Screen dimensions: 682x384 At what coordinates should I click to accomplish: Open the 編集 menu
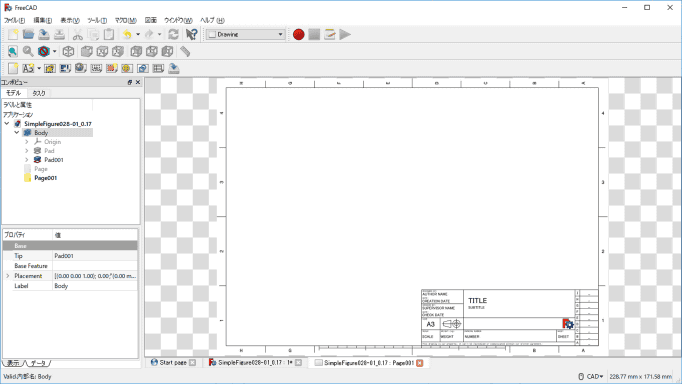coord(43,20)
